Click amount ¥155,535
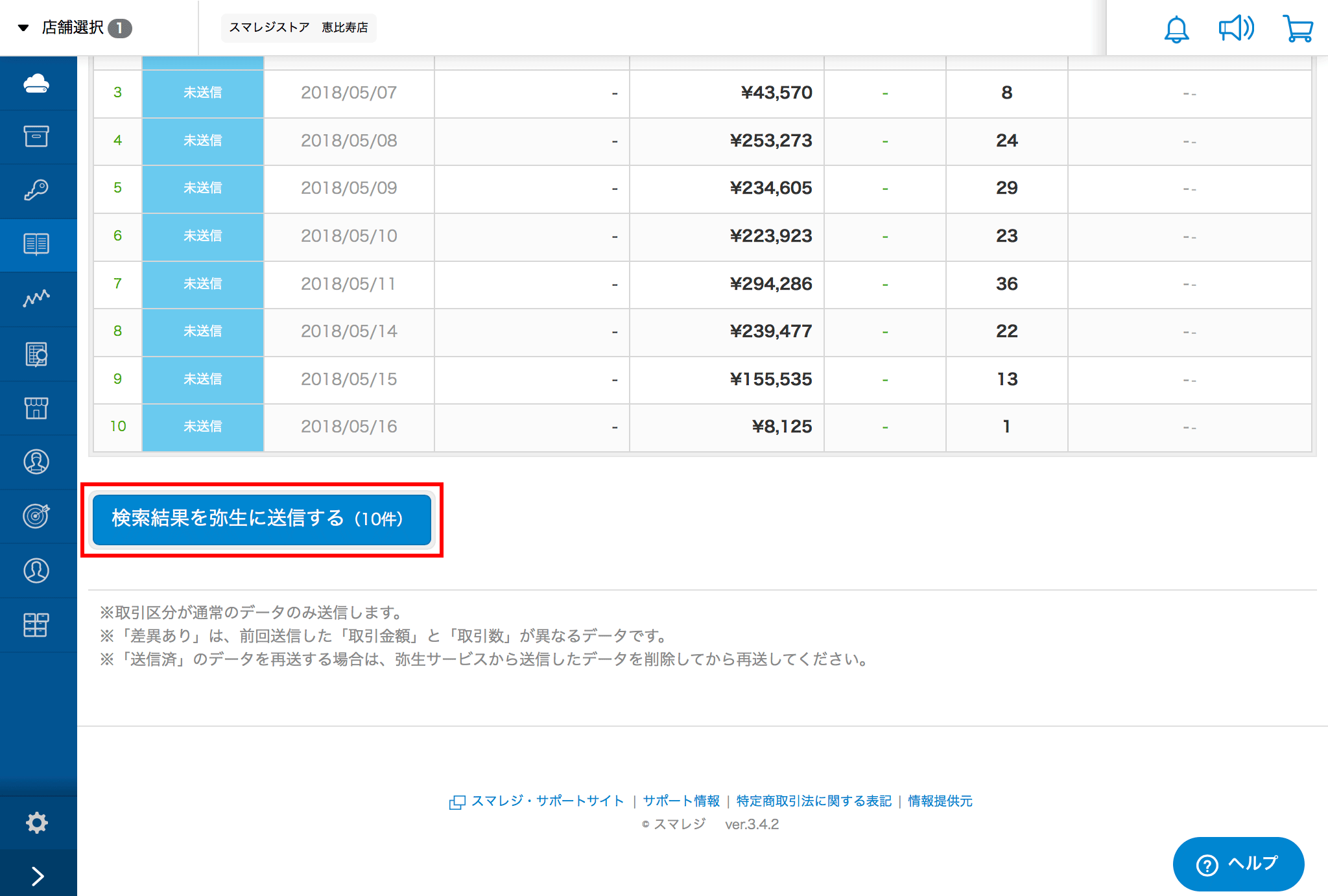The image size is (1328, 896). click(771, 379)
